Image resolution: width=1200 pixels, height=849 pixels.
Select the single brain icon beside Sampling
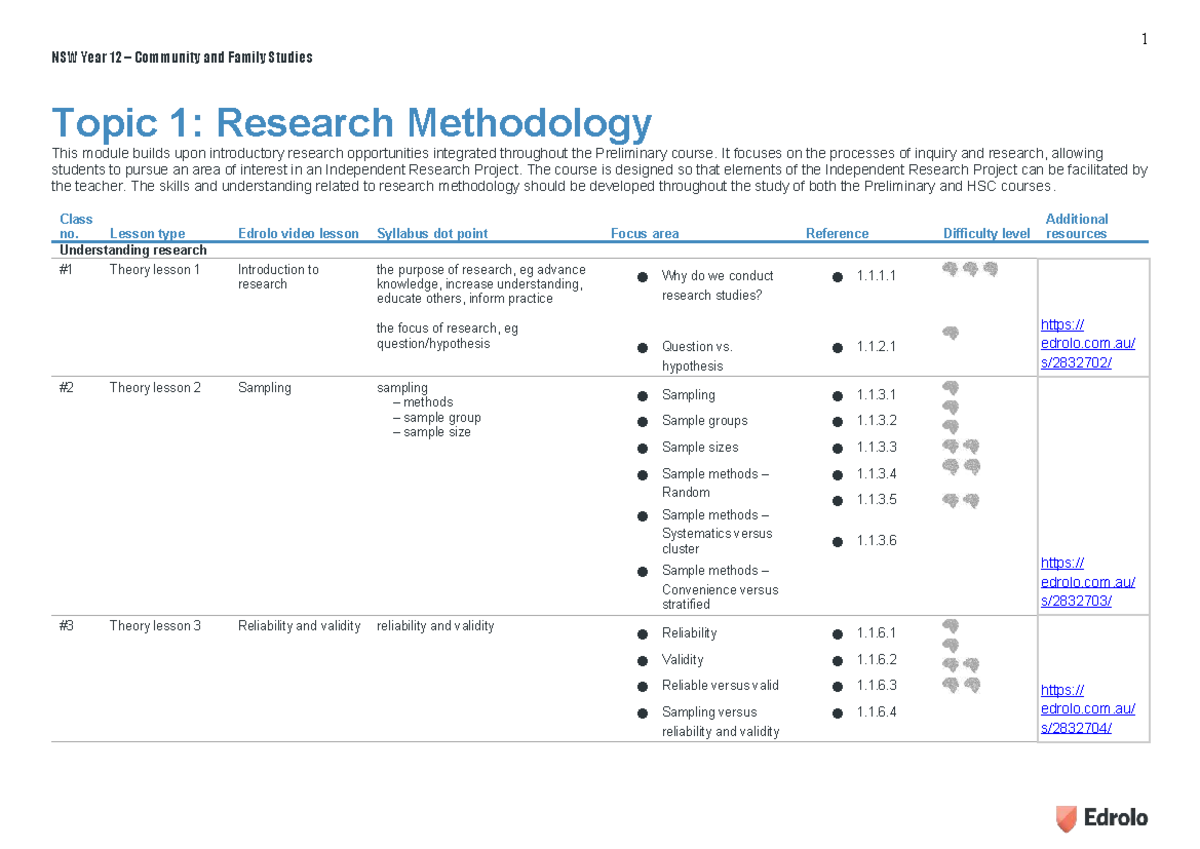948,389
